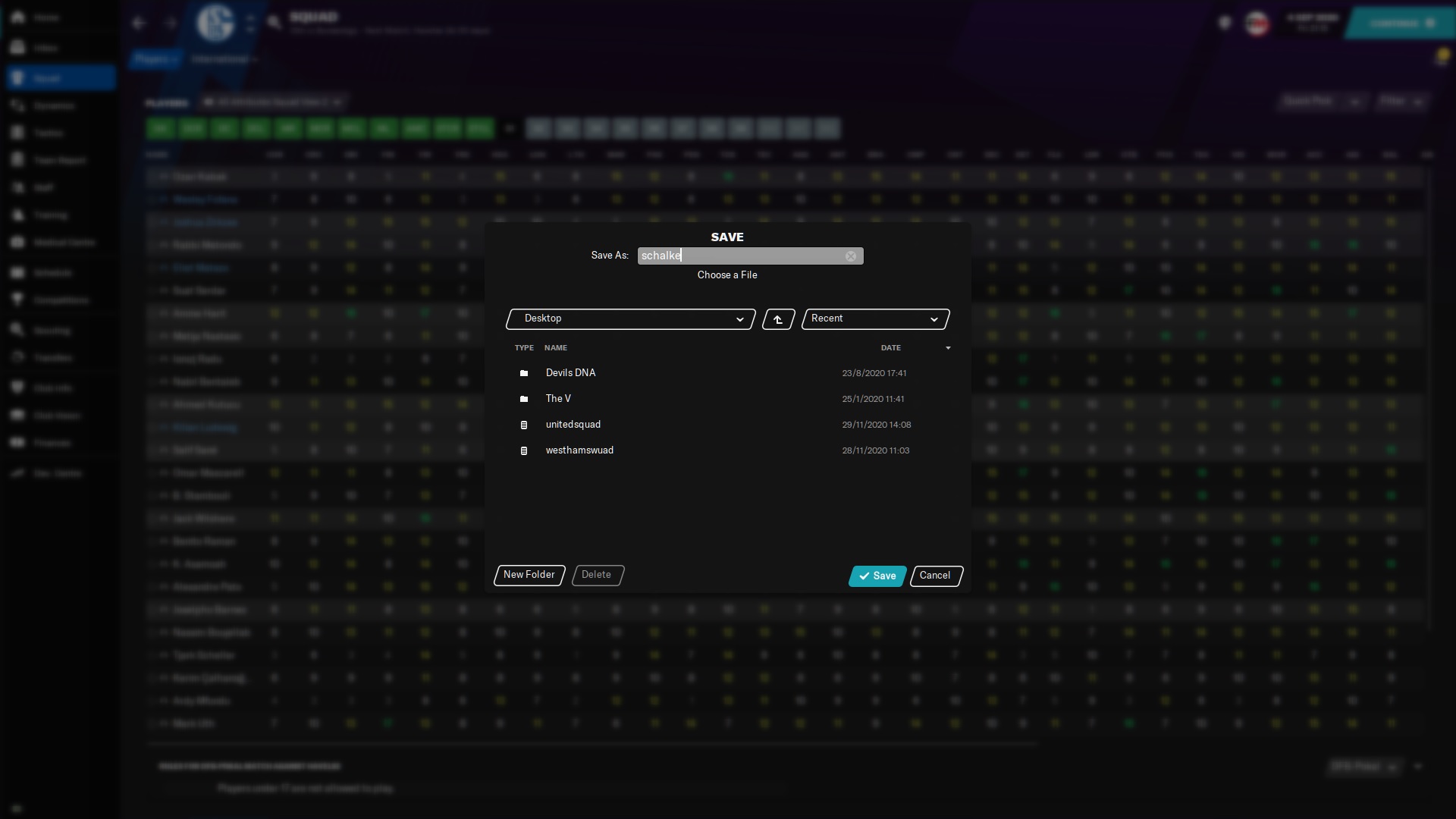Select the westhamswuad file
The width and height of the screenshot is (1456, 819).
[579, 450]
